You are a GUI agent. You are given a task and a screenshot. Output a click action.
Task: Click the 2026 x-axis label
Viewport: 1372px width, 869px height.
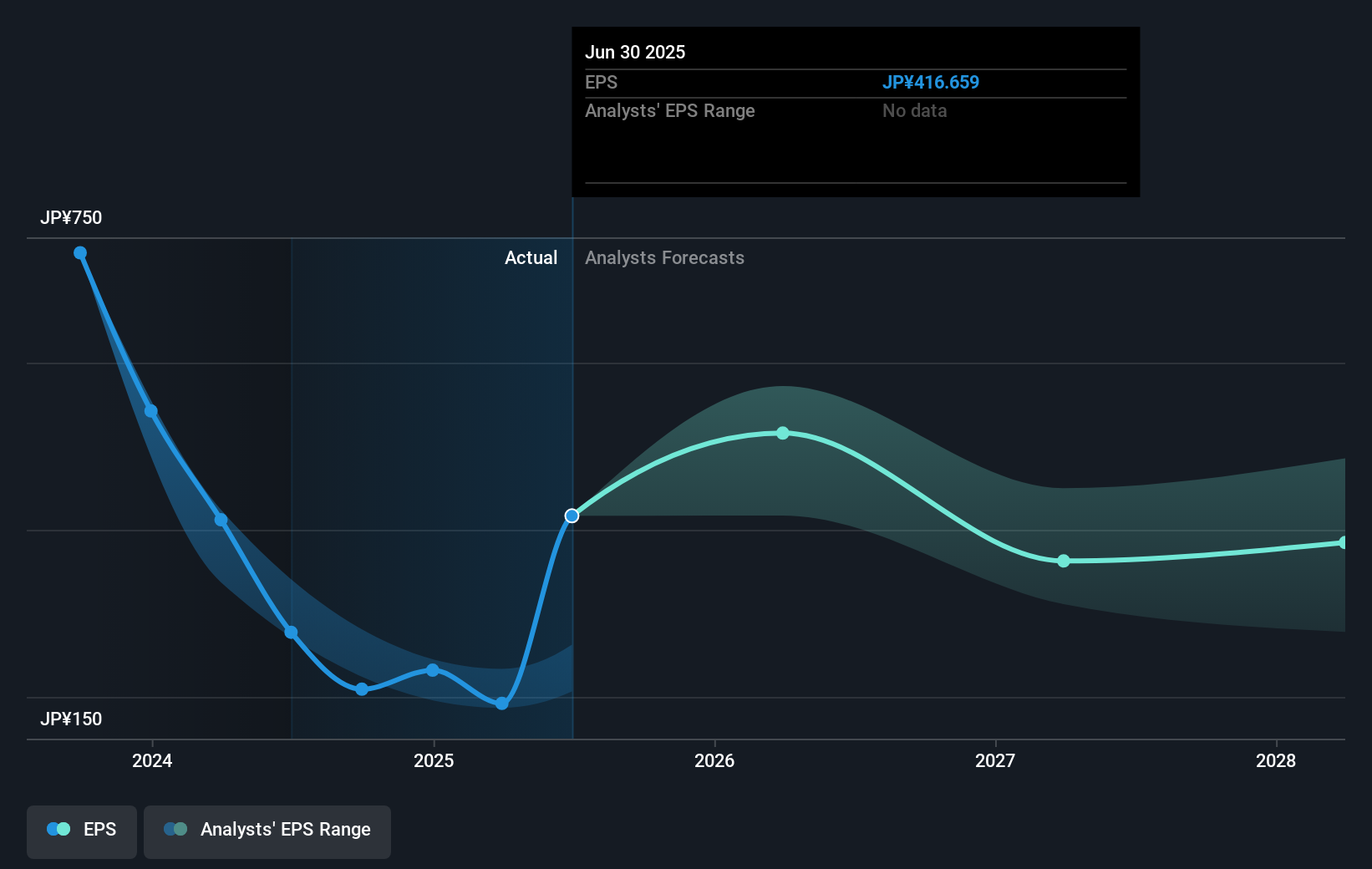(714, 760)
